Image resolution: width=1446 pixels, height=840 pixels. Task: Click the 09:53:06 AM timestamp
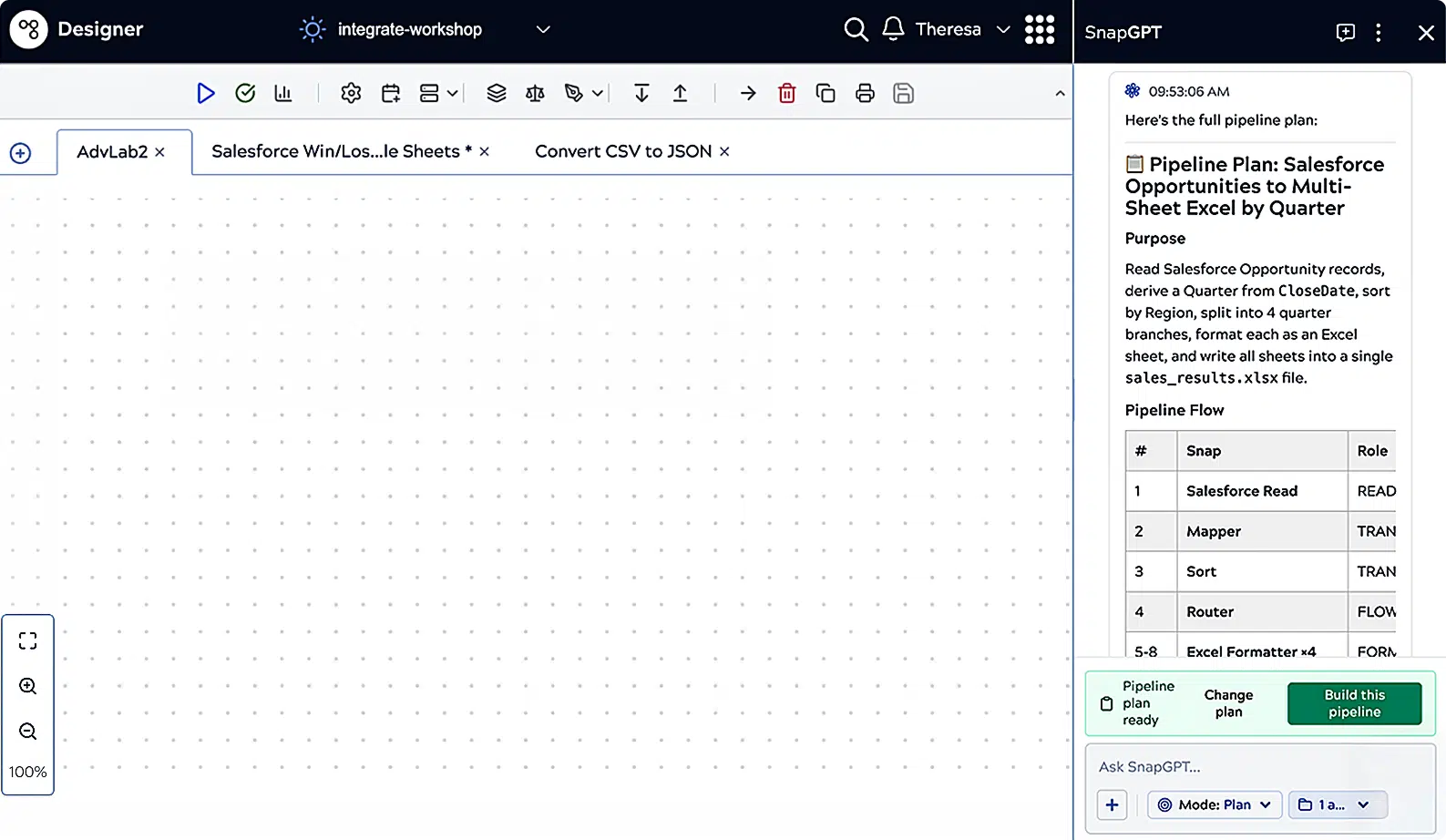1189,91
